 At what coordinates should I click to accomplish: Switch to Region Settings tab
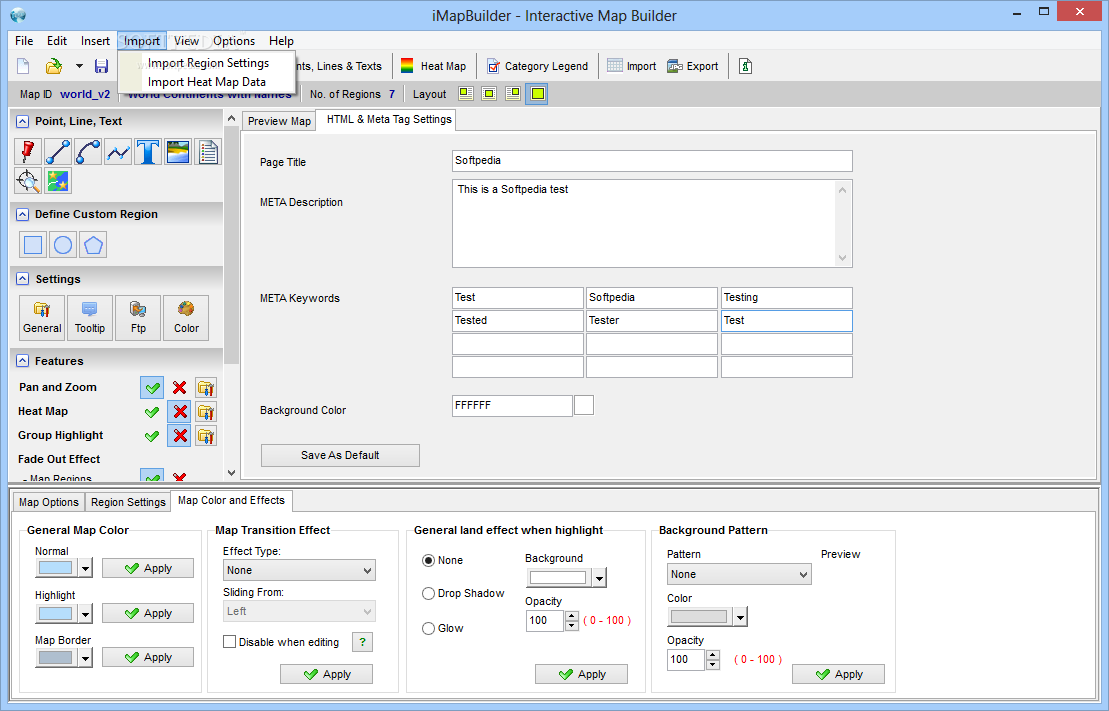128,502
